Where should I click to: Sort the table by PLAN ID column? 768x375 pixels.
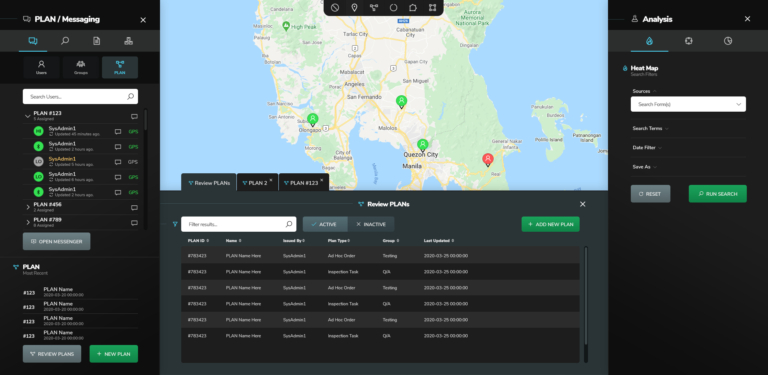198,240
